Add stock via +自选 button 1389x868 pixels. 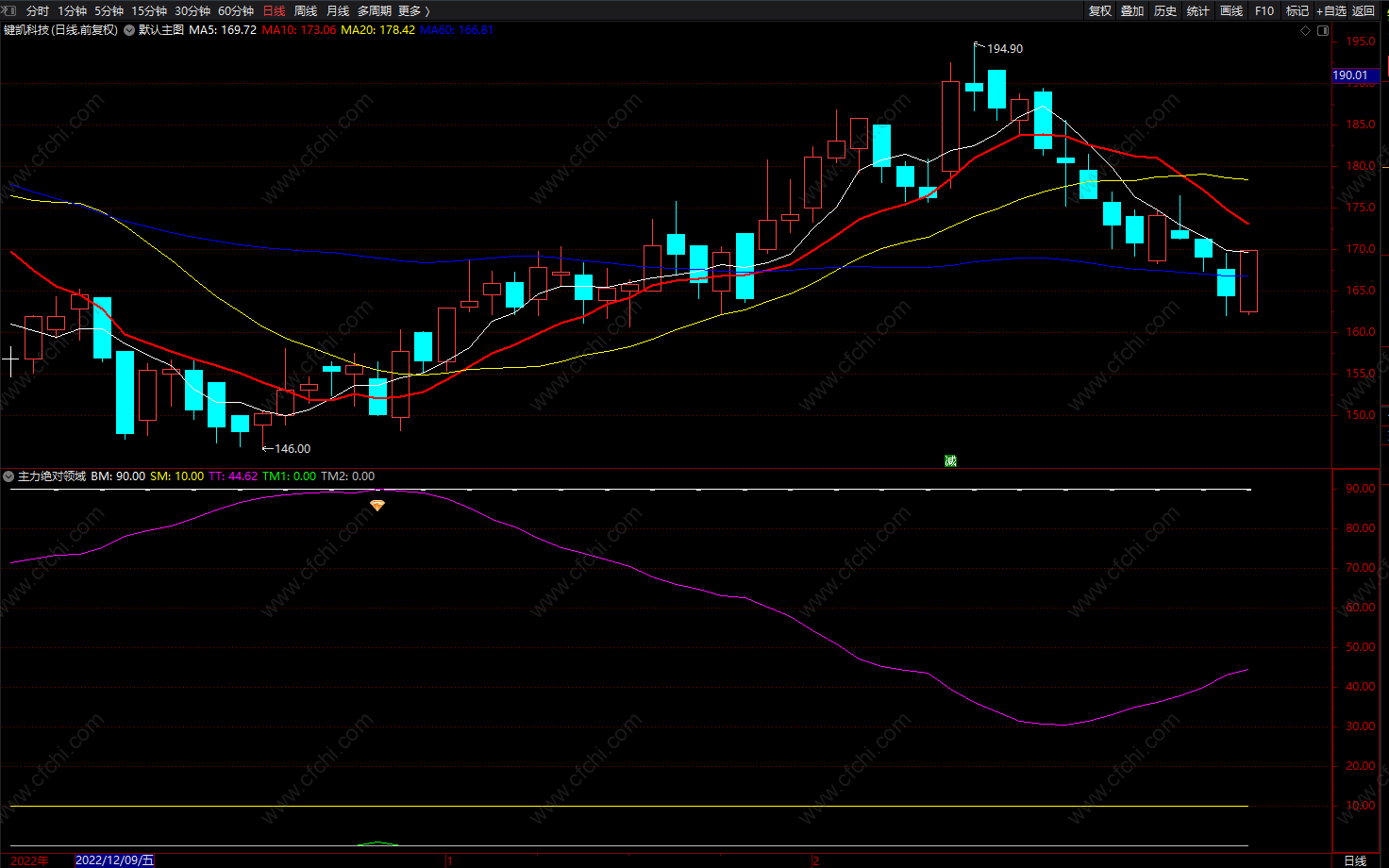[x=1331, y=11]
